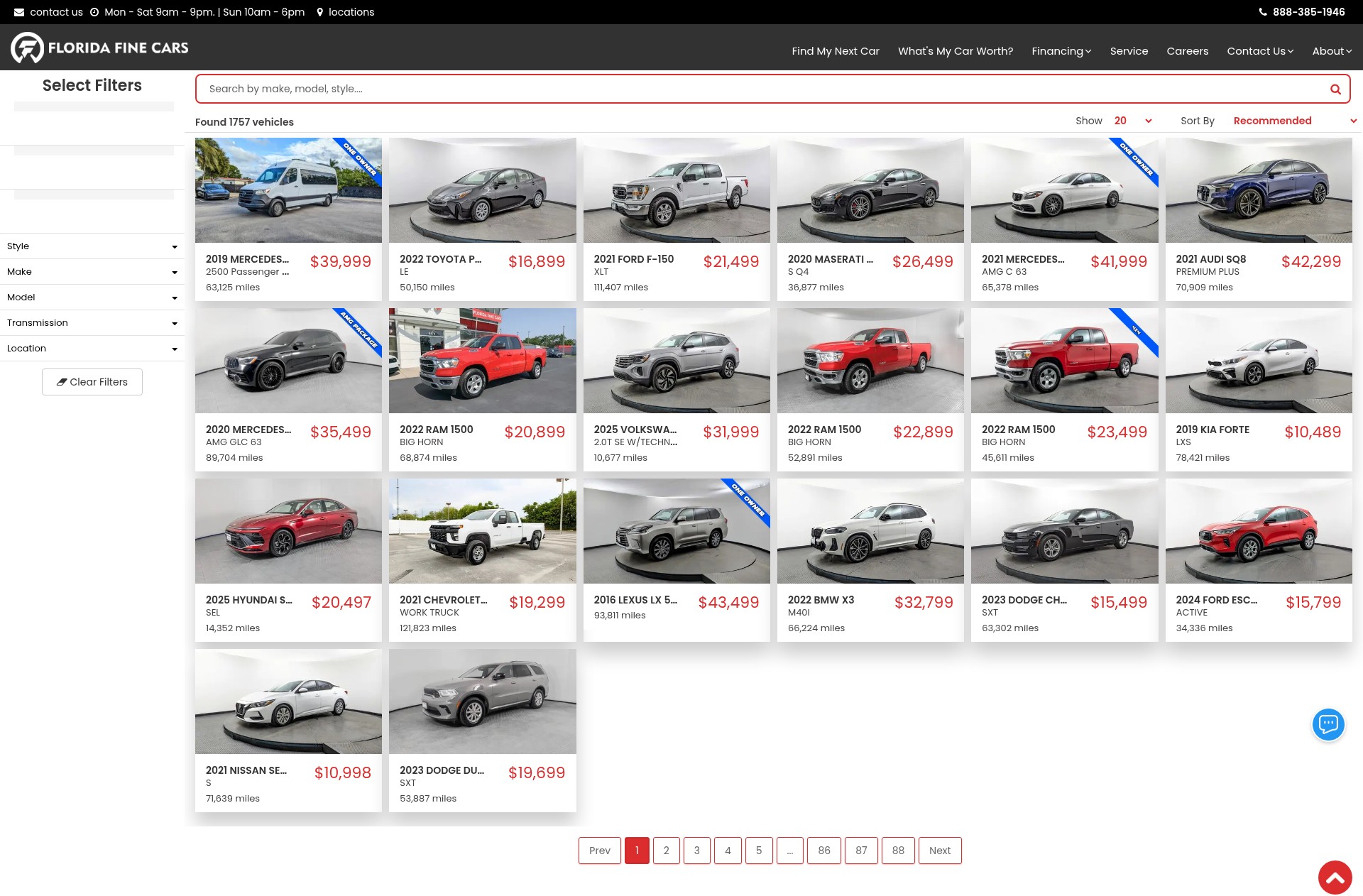Open the Contact Us nav dropdown
The width and height of the screenshot is (1363, 896).
point(1260,51)
